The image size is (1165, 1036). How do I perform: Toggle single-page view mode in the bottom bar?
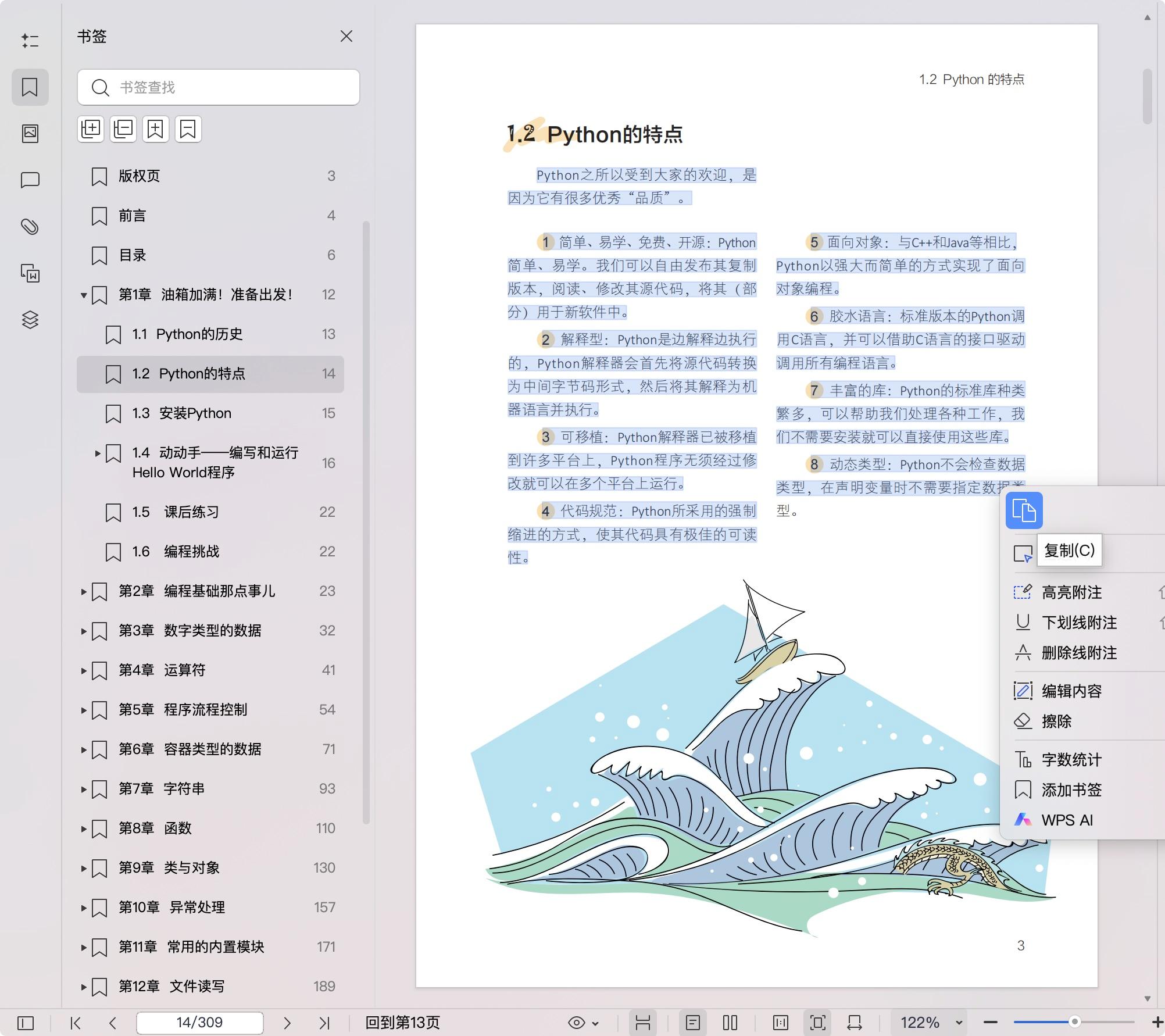coord(692,1023)
